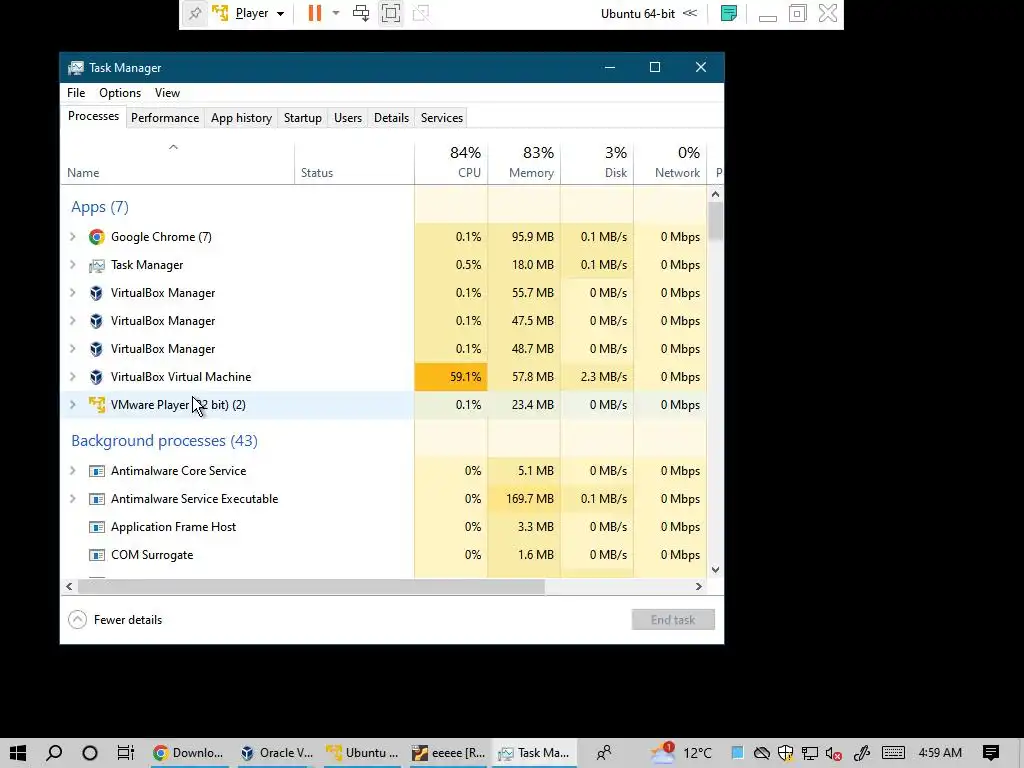
Task: Click the Background processes (43) heading
Action: pos(164,441)
